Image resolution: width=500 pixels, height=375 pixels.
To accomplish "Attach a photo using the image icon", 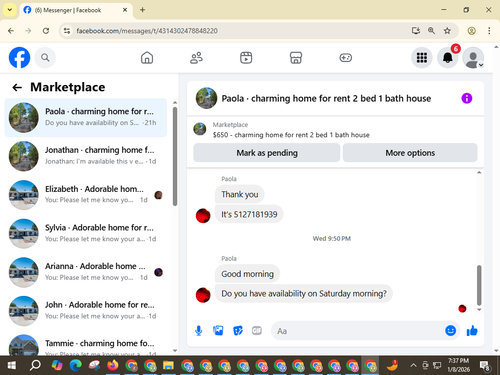I will [x=218, y=330].
